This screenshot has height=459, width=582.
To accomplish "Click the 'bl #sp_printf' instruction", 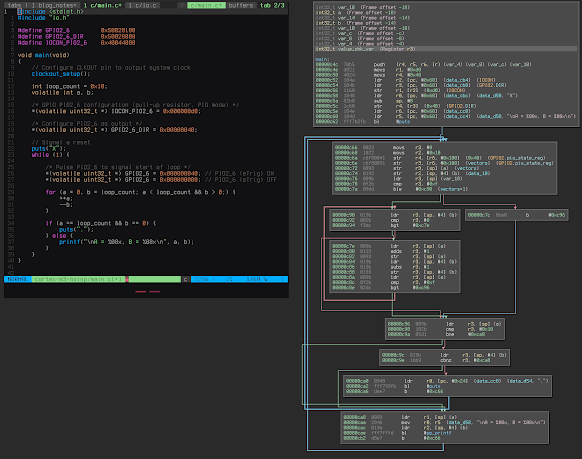I will click(398, 433).
